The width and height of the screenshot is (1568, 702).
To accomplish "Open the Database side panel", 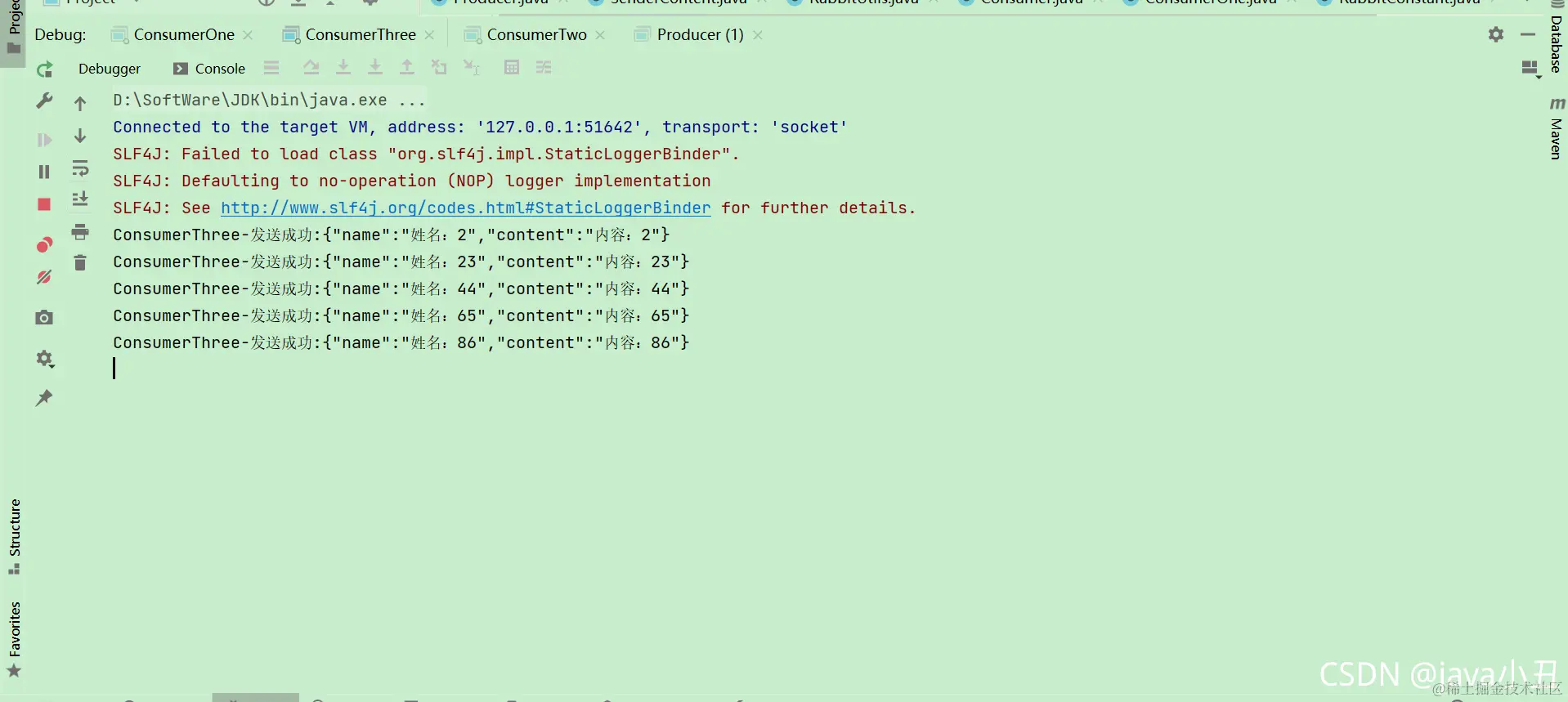I will [x=1556, y=38].
